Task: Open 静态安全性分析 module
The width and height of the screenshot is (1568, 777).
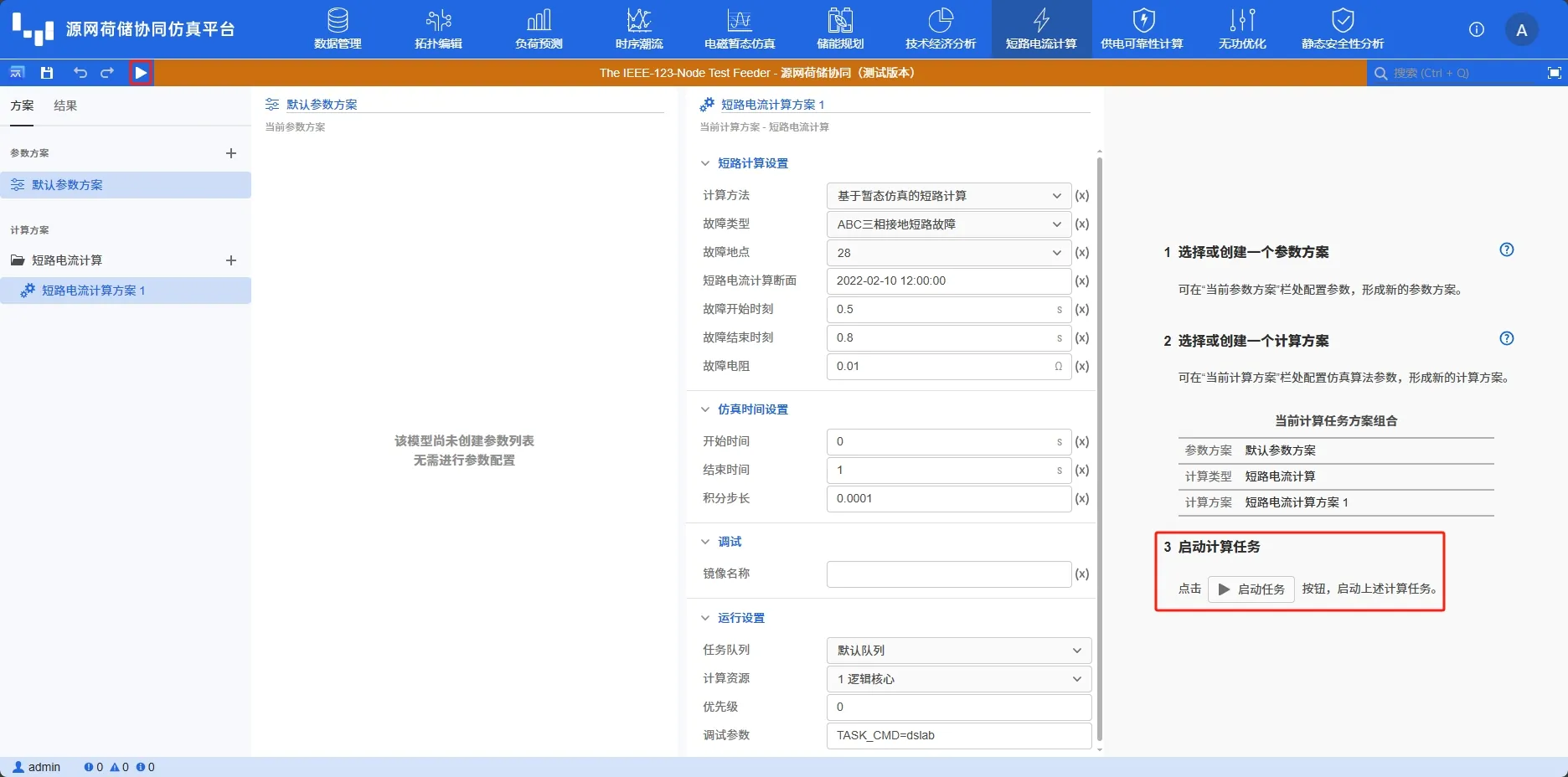Action: point(1343,29)
